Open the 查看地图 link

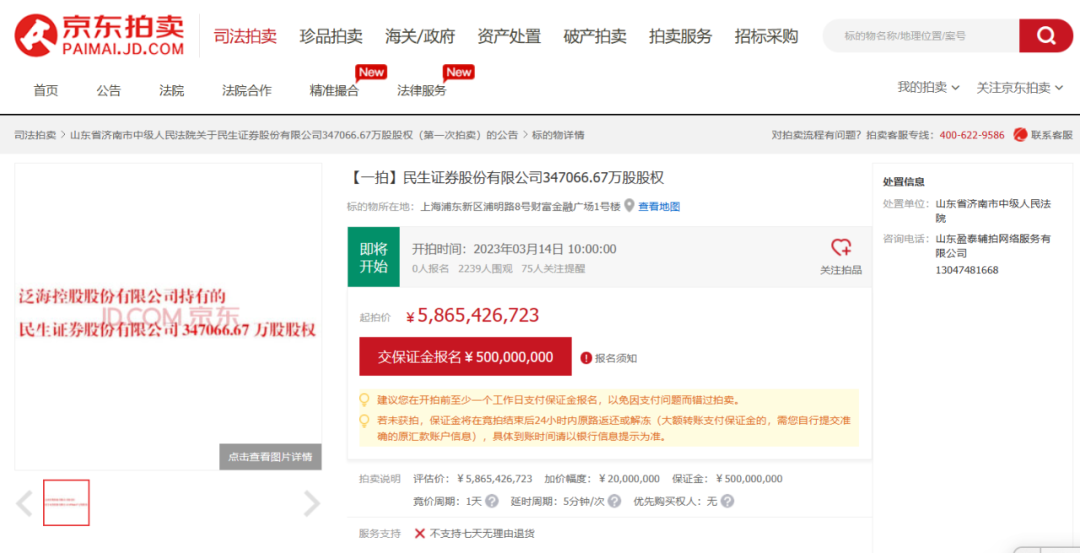tap(659, 207)
